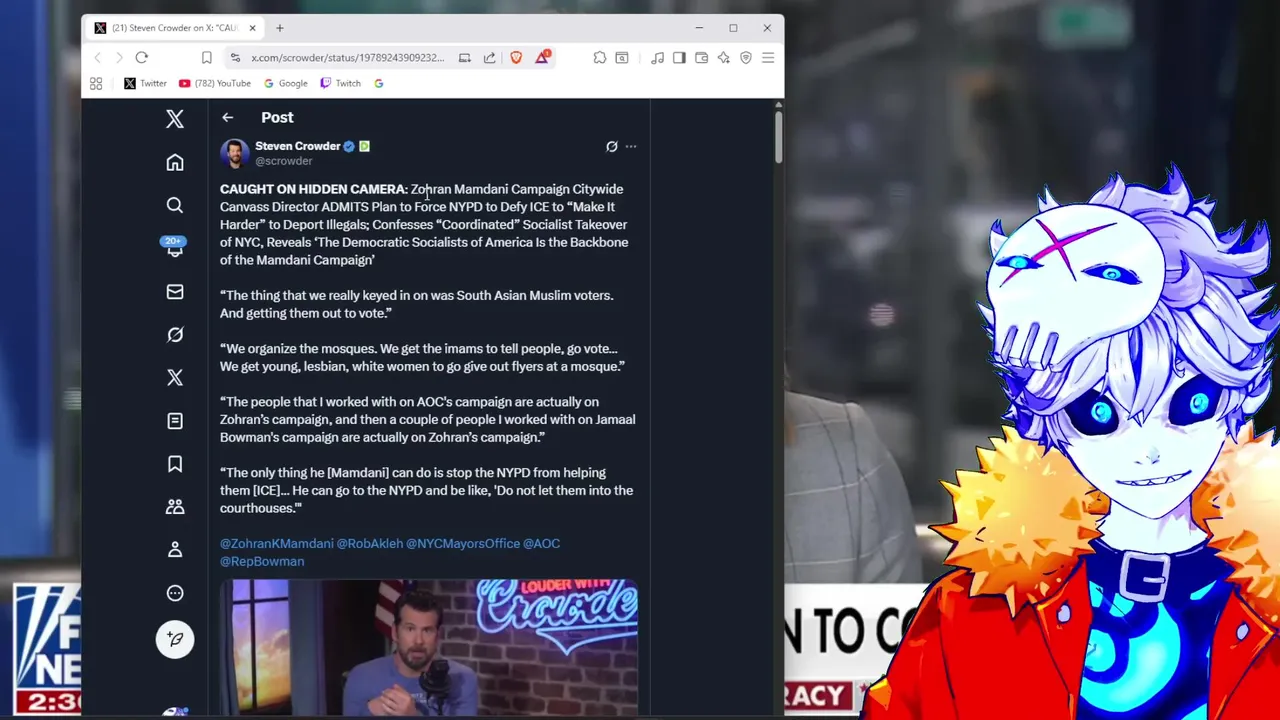Play the Louder with Crowder video thumbnail
This screenshot has height=720, width=1280.
click(429, 648)
